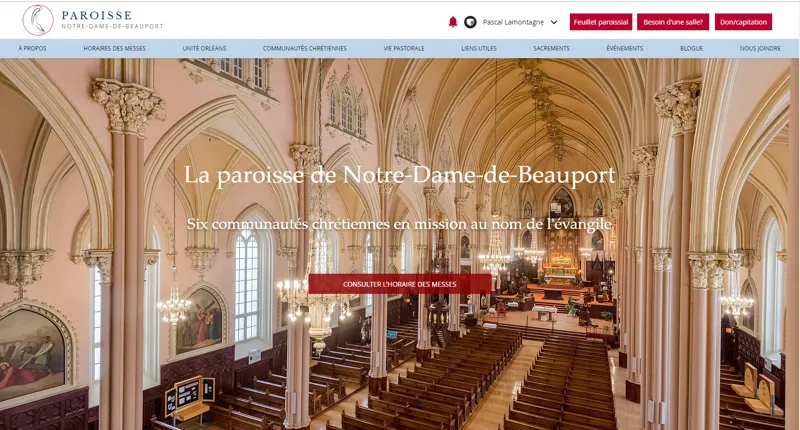Select Vie pastorale in the navigation

tap(404, 48)
